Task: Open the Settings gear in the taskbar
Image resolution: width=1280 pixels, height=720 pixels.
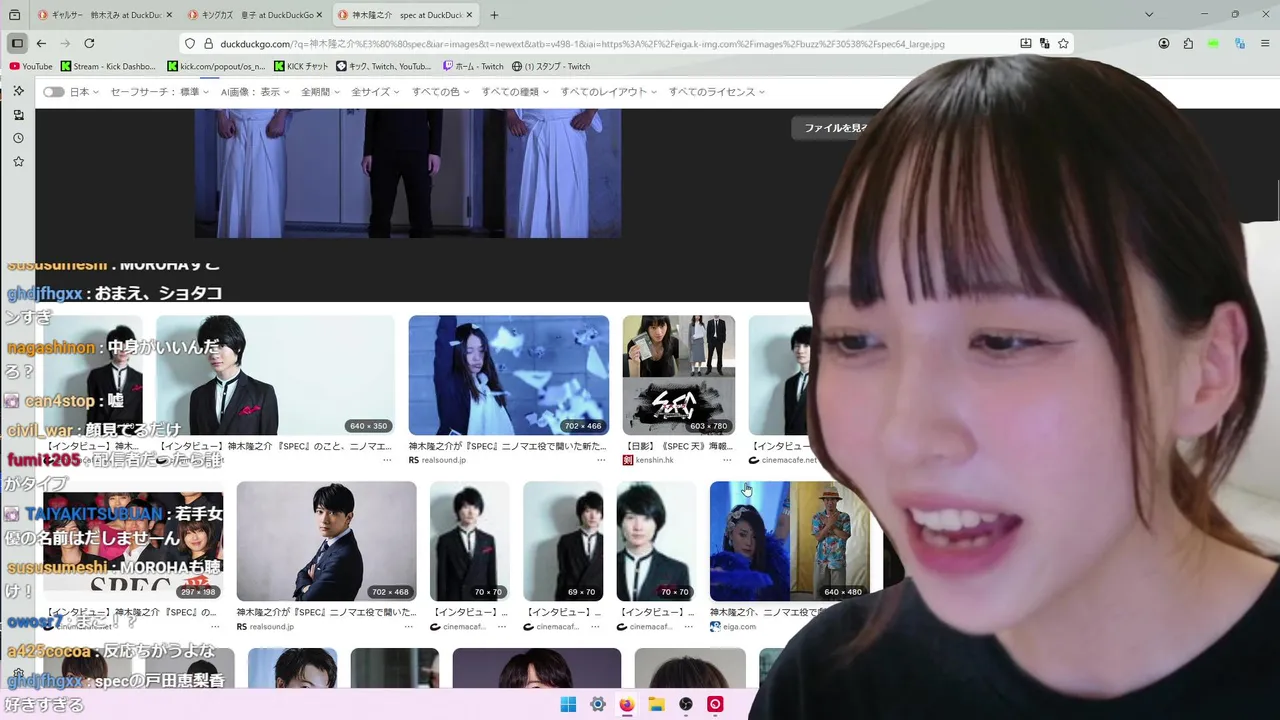Action: coord(598,704)
